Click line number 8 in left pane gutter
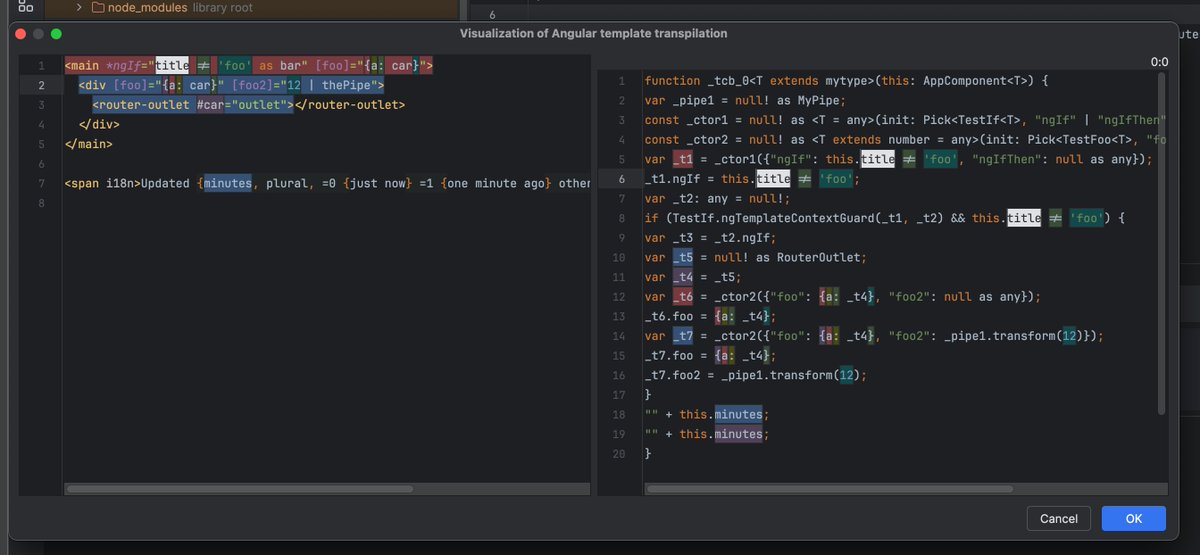The image size is (1200, 555). (x=42, y=203)
